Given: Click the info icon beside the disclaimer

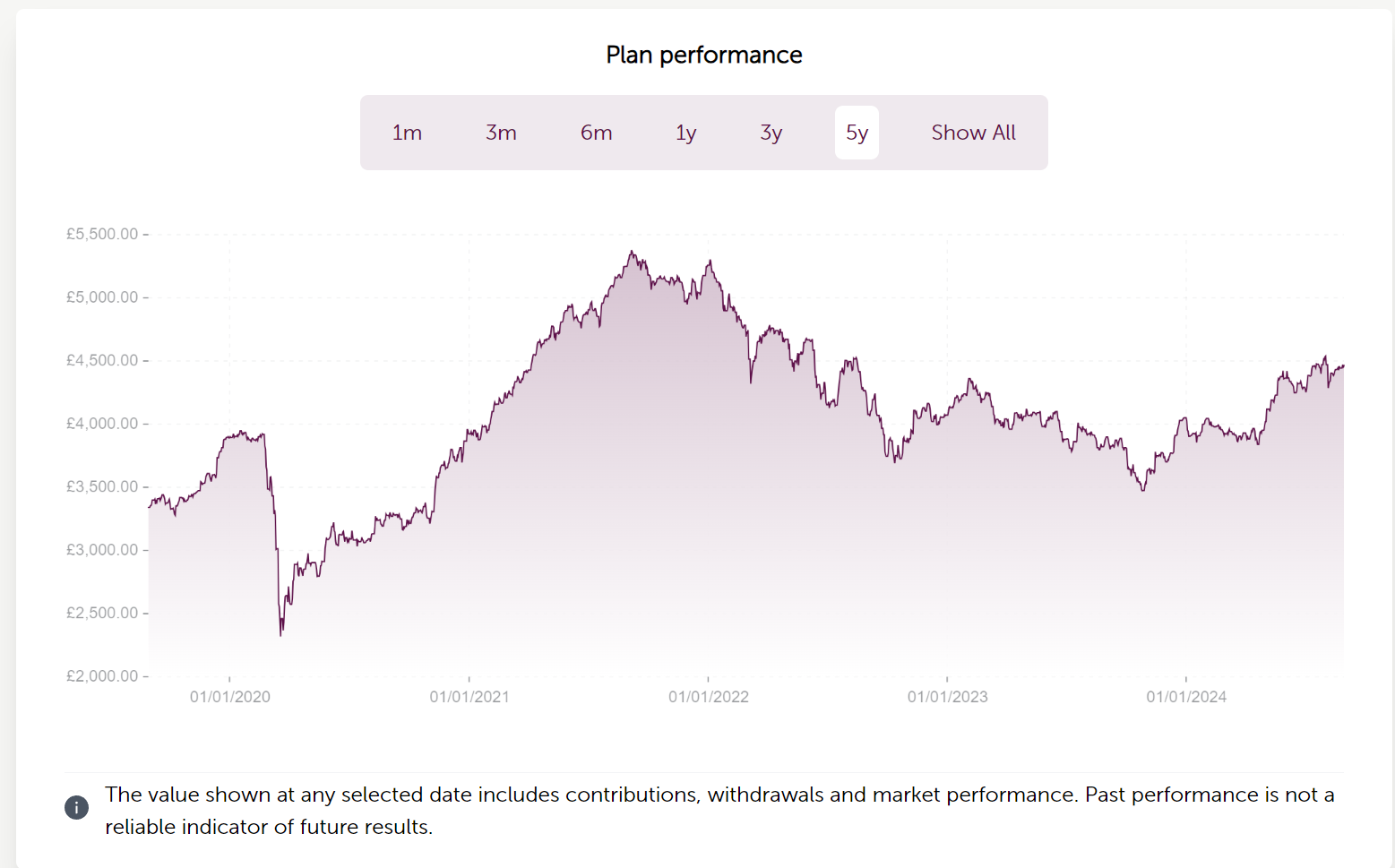Looking at the screenshot, I should point(77,807).
